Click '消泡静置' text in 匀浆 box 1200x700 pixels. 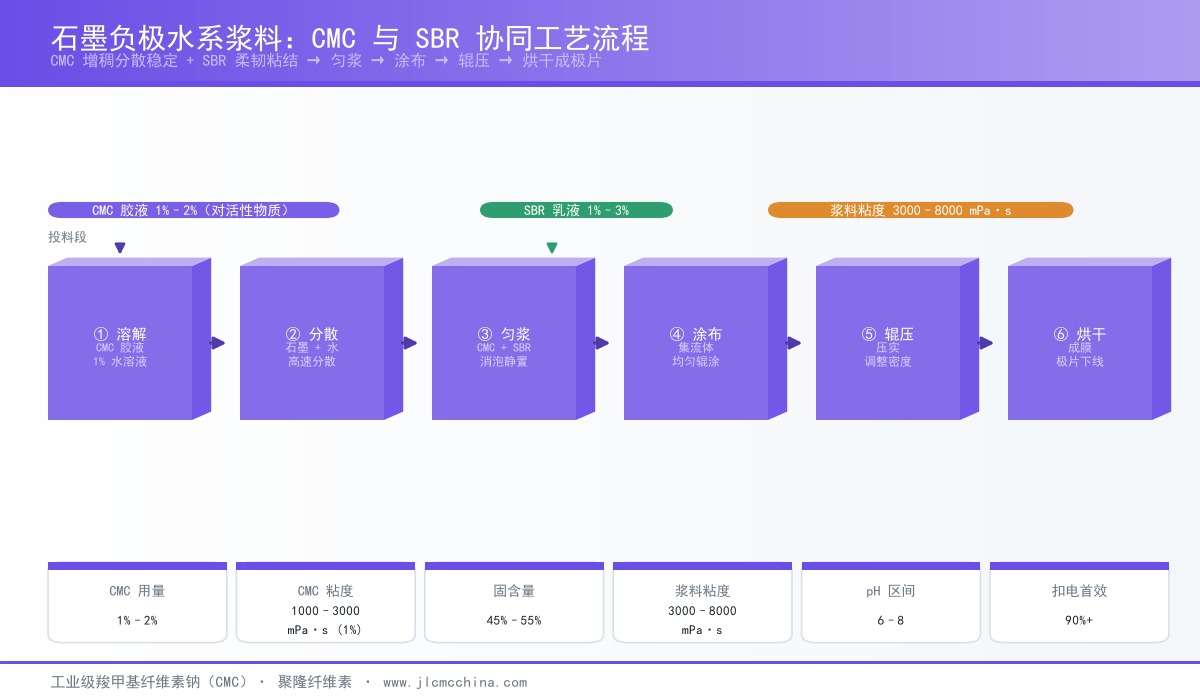tap(504, 362)
